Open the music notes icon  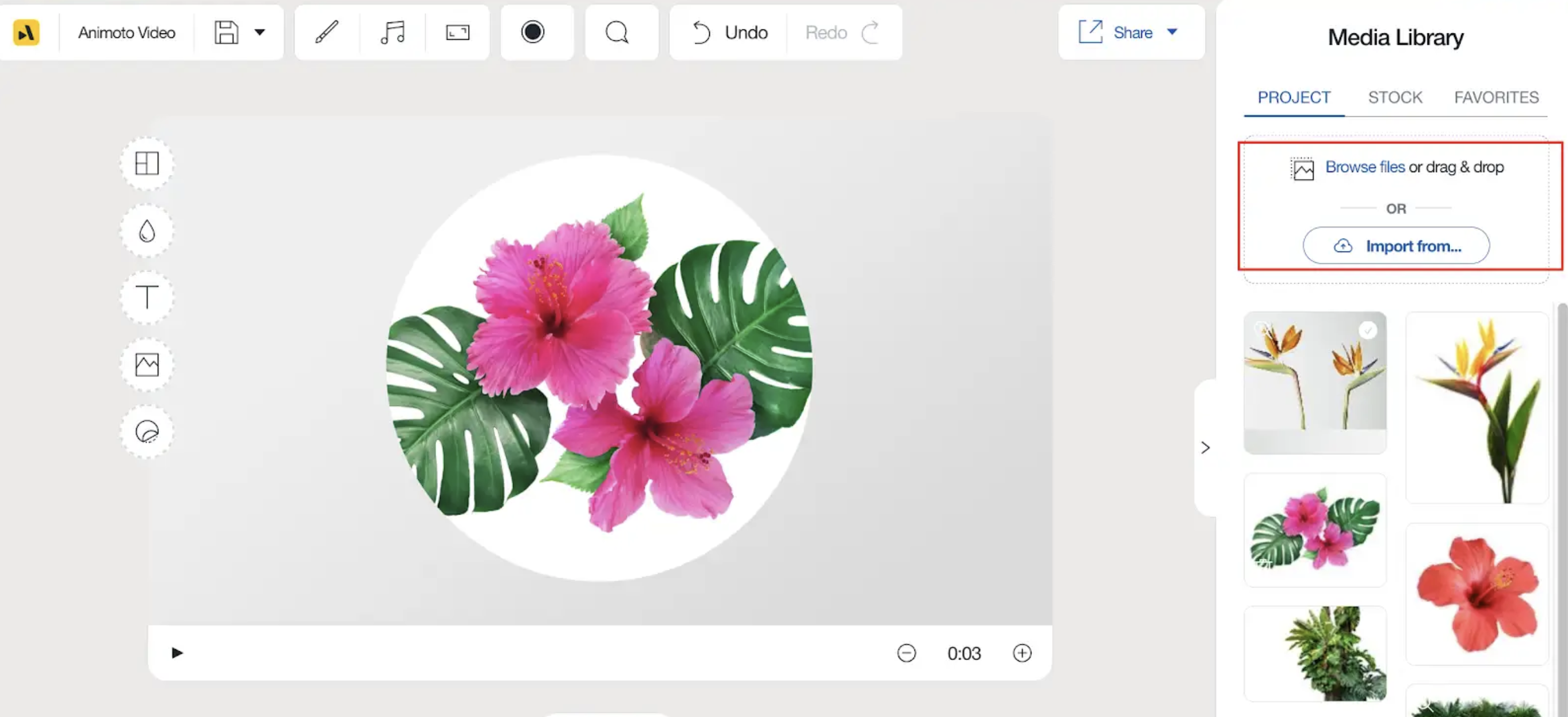click(x=393, y=32)
